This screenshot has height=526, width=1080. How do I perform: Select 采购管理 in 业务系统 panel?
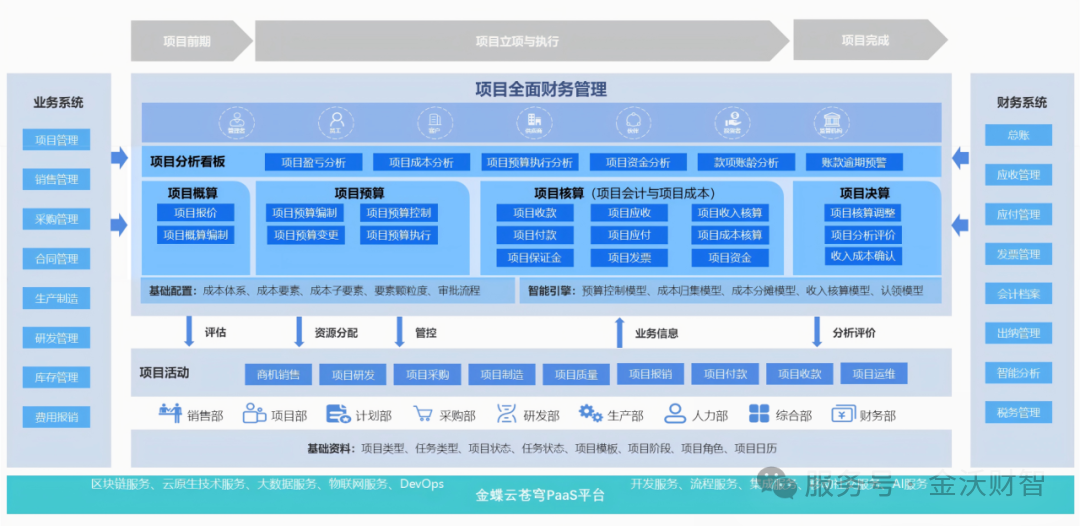coord(56,220)
